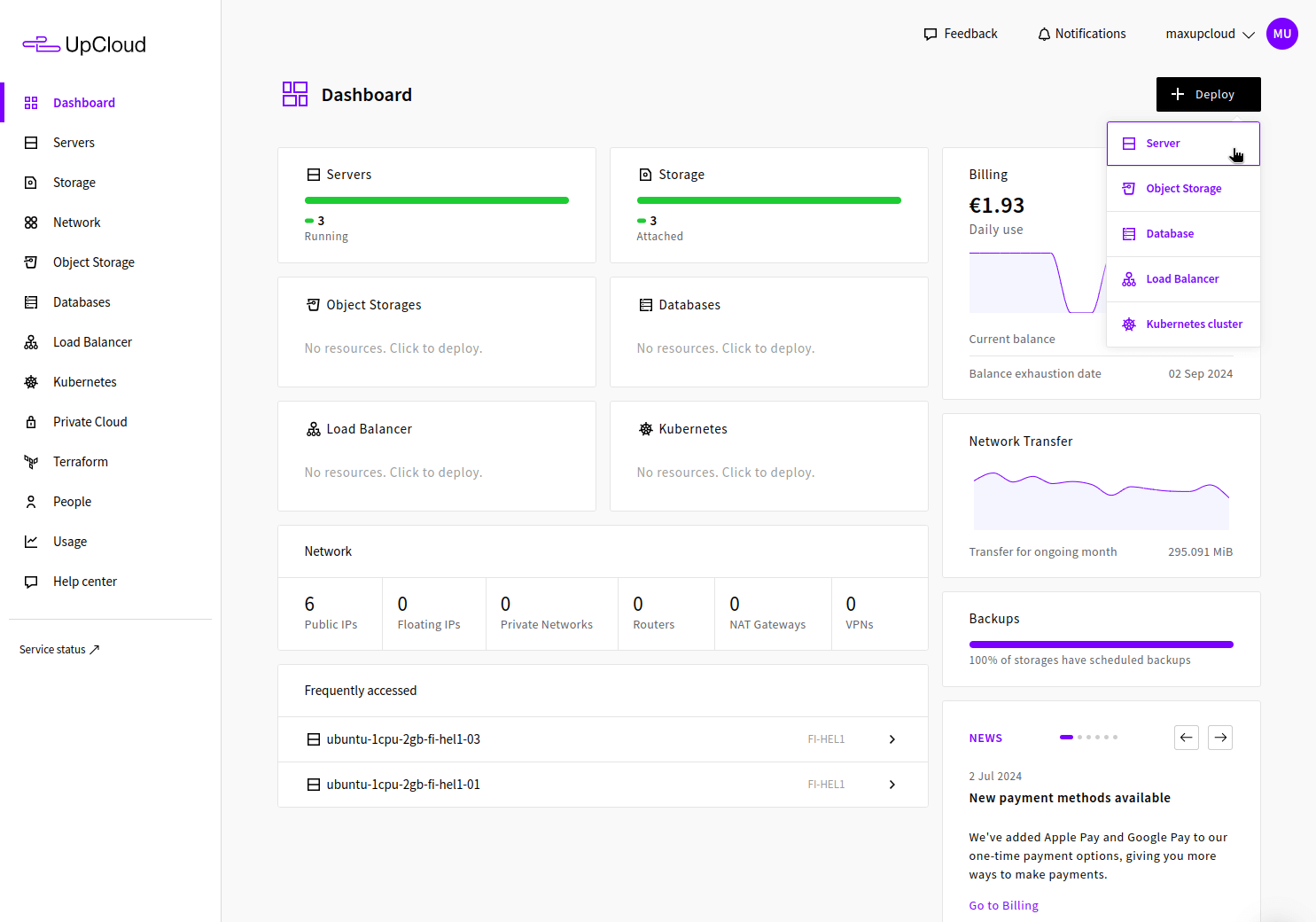Open Kubernetes in the sidebar
The image size is (1316, 922).
pyautogui.click(x=110, y=382)
